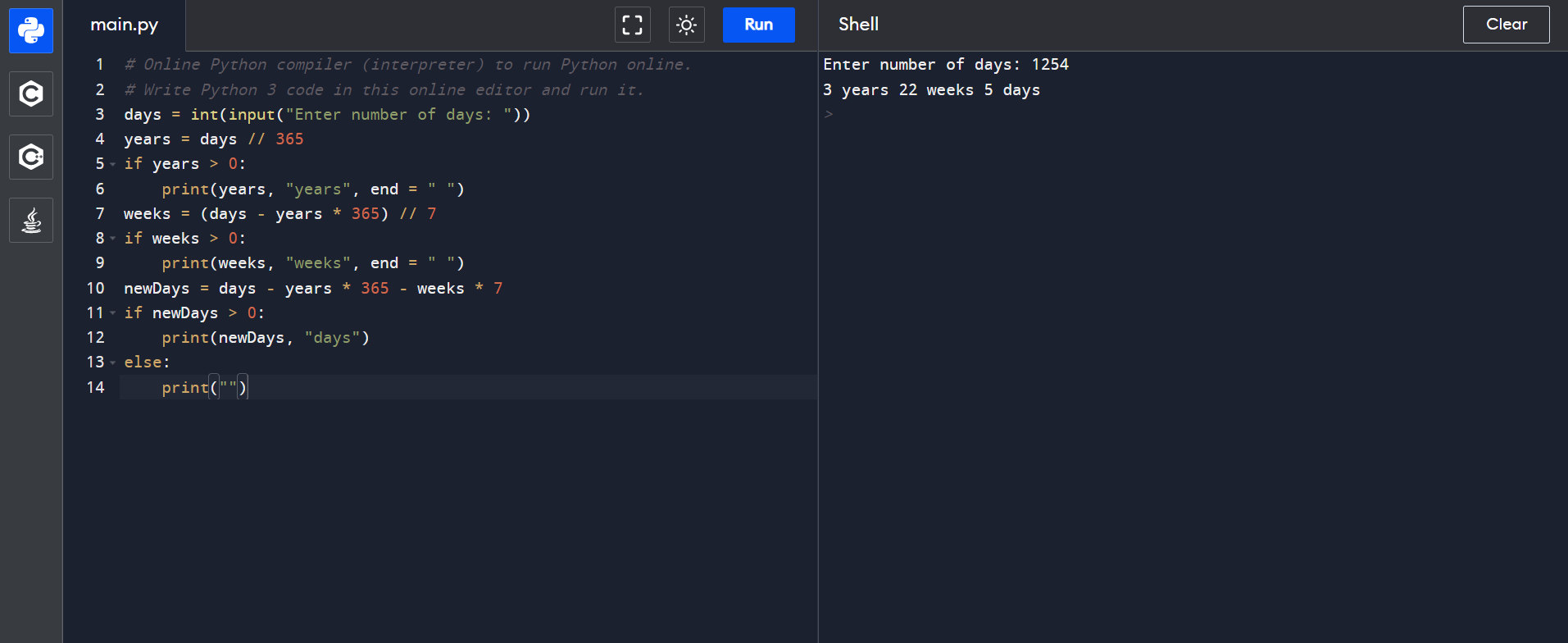Screen dimensions: 1568x643
Task: Click the '3 years 22 weeks 5 days' output
Action: click(931, 90)
